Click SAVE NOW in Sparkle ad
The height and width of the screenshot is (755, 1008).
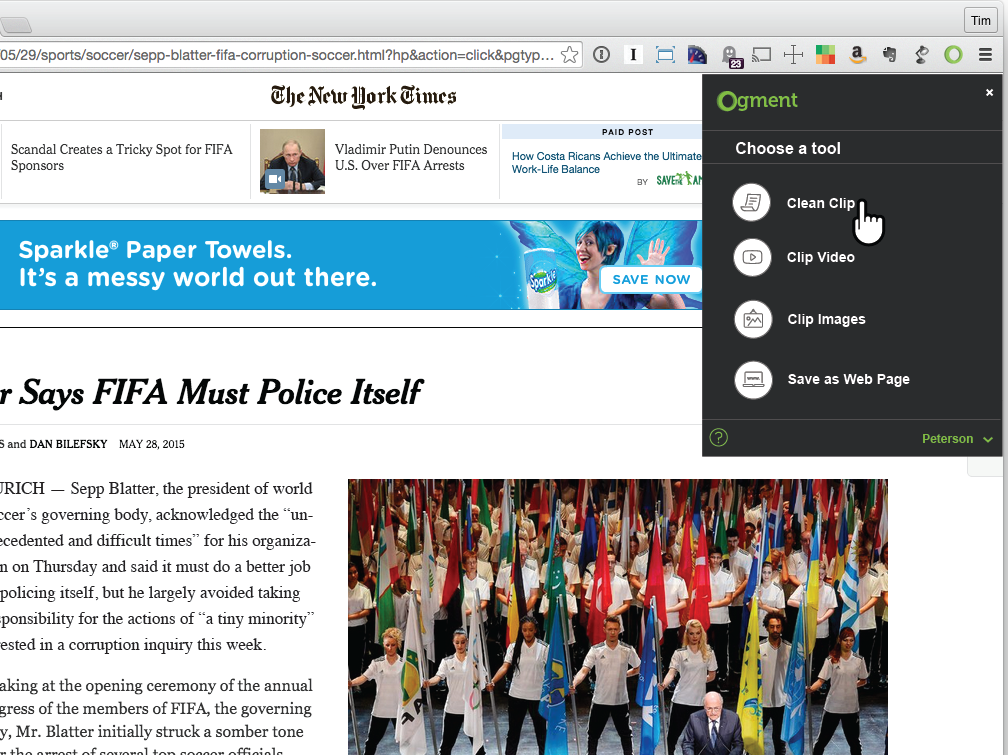651,279
